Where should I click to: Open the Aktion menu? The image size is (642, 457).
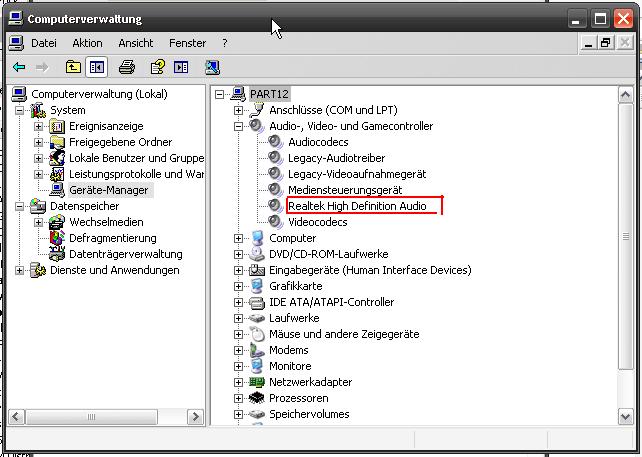coord(87,43)
